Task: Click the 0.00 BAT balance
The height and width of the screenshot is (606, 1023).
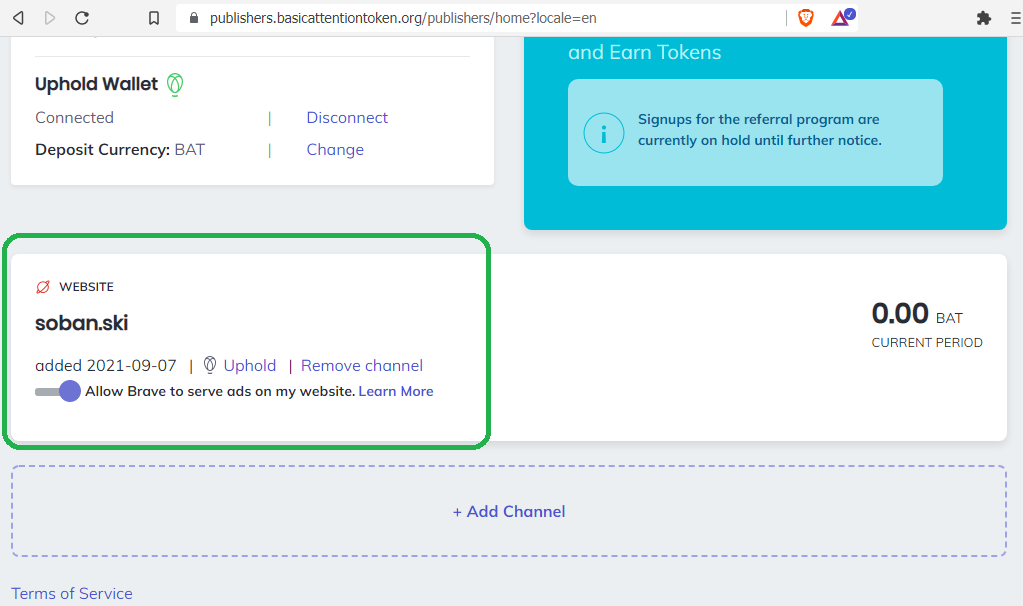Action: coord(917,314)
